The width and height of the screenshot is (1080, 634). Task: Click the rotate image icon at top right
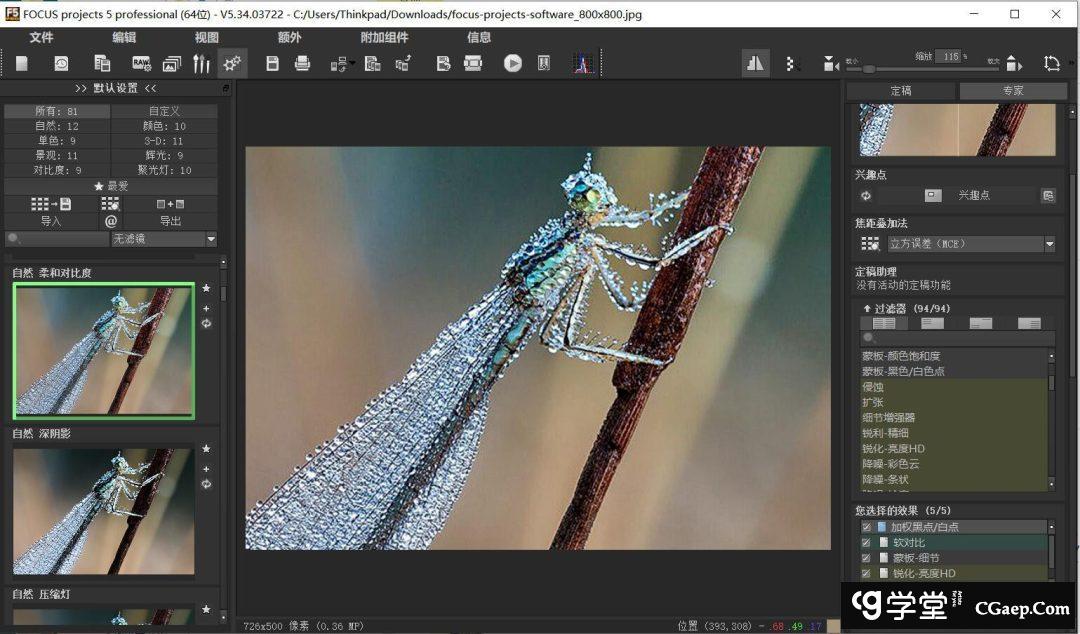(x=1051, y=63)
